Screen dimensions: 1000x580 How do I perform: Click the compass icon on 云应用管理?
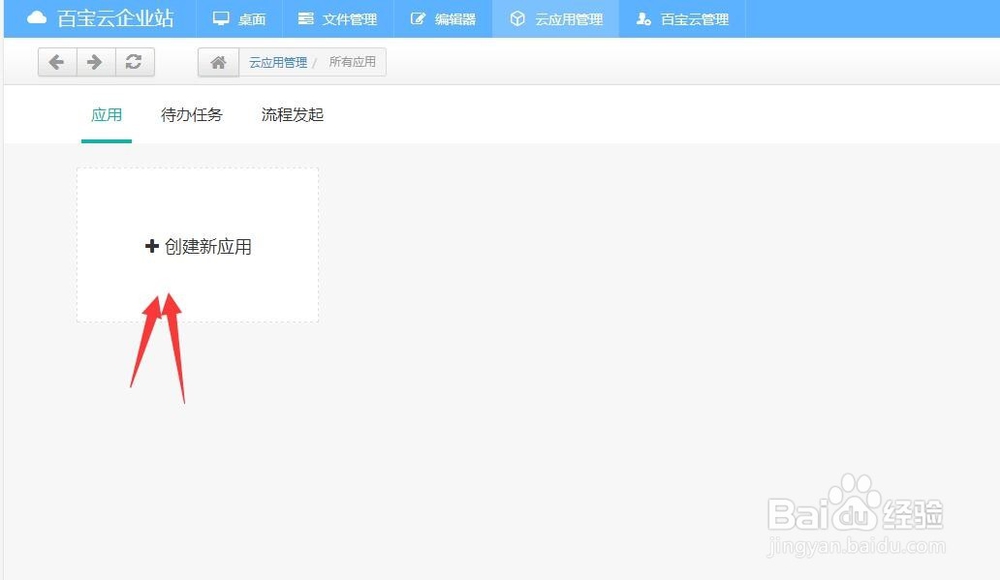click(x=518, y=17)
